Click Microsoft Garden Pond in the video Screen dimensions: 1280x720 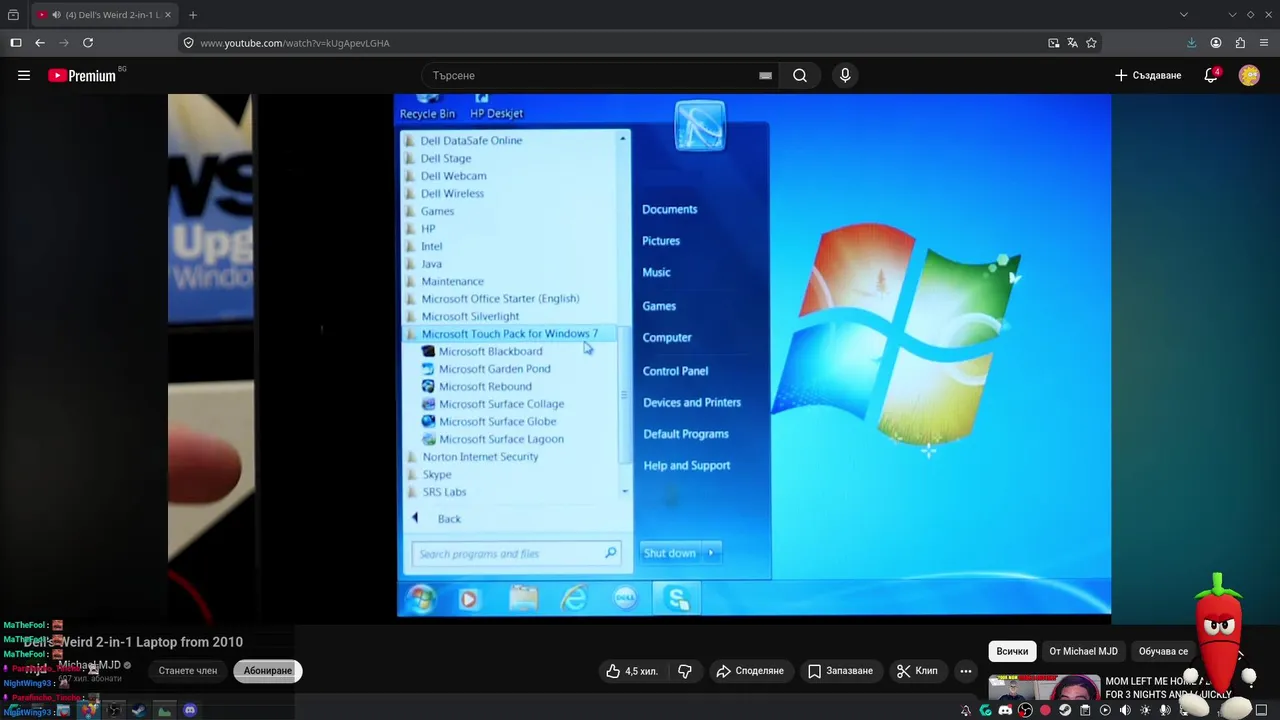pyautogui.click(x=494, y=369)
